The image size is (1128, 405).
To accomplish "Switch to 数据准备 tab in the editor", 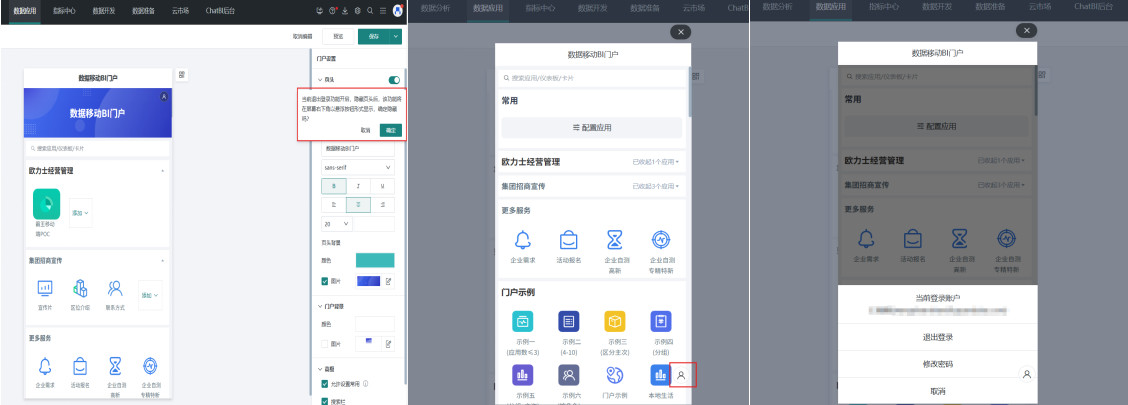I will 144,11.
